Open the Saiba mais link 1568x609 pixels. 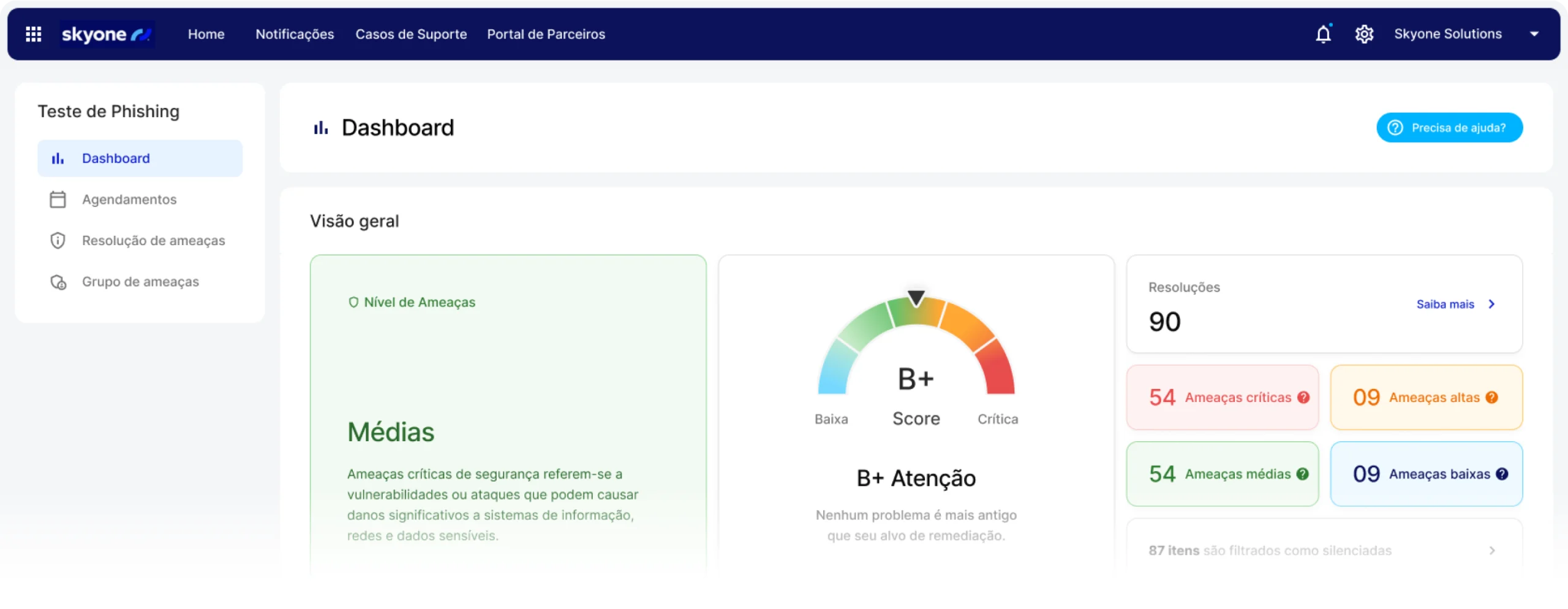1446,304
